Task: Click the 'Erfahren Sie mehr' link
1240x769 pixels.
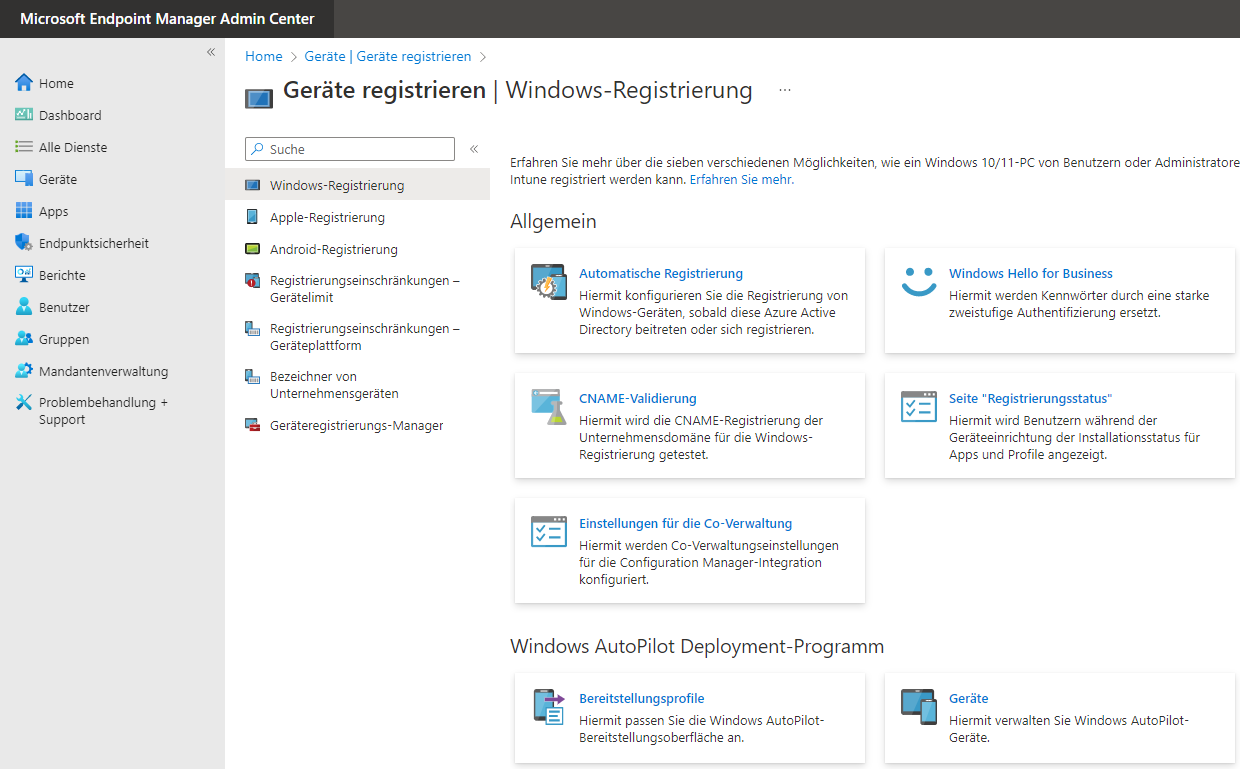Action: (x=741, y=180)
